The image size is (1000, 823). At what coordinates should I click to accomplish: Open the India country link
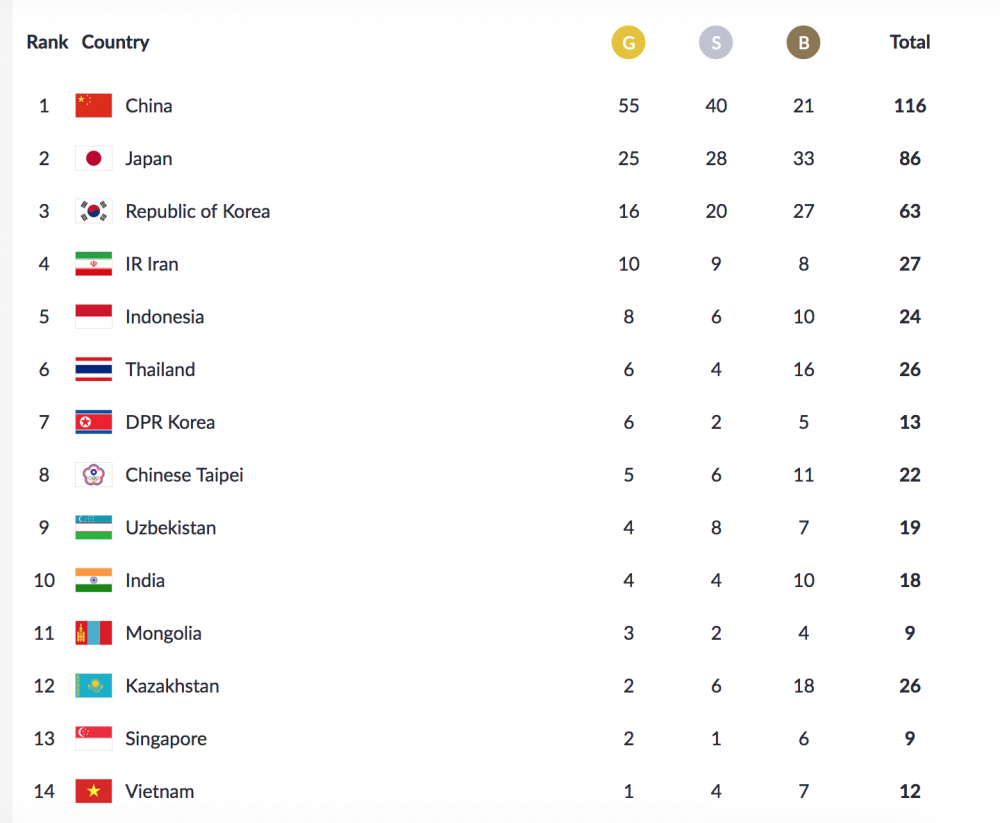click(145, 581)
